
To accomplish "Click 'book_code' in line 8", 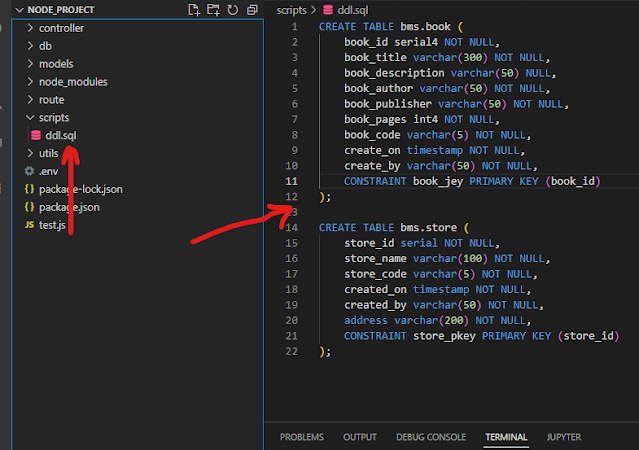I will (372, 135).
